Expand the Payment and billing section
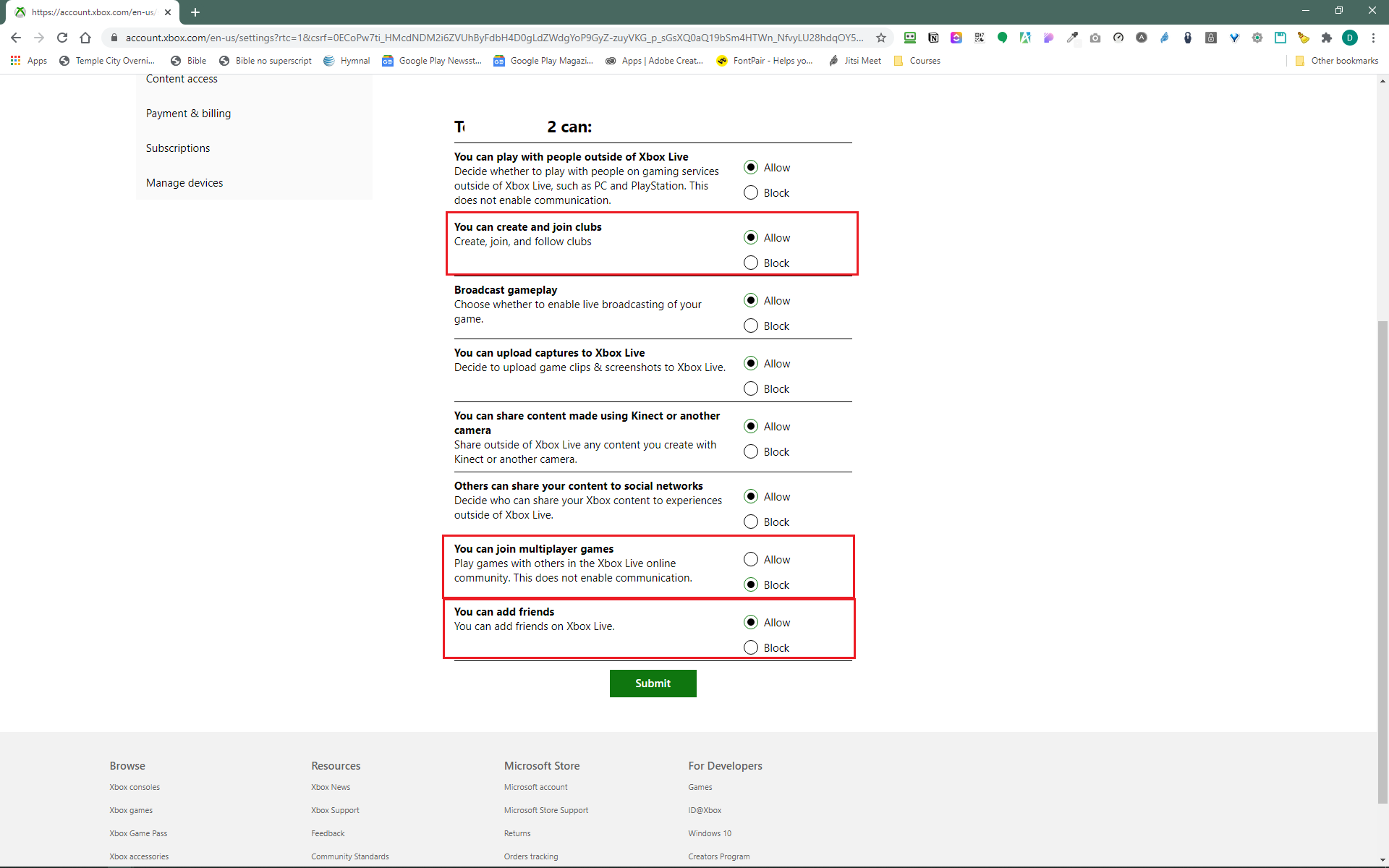 tap(188, 113)
